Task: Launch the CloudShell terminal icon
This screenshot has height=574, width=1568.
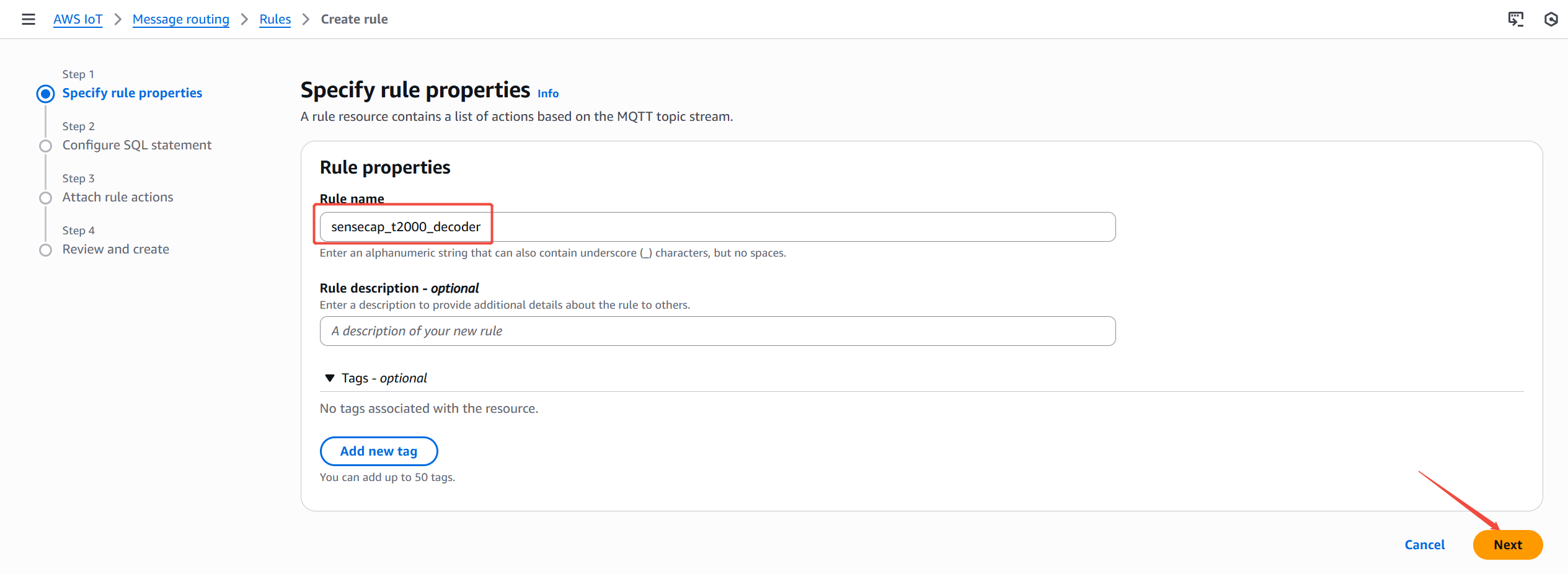Action: click(x=1515, y=19)
